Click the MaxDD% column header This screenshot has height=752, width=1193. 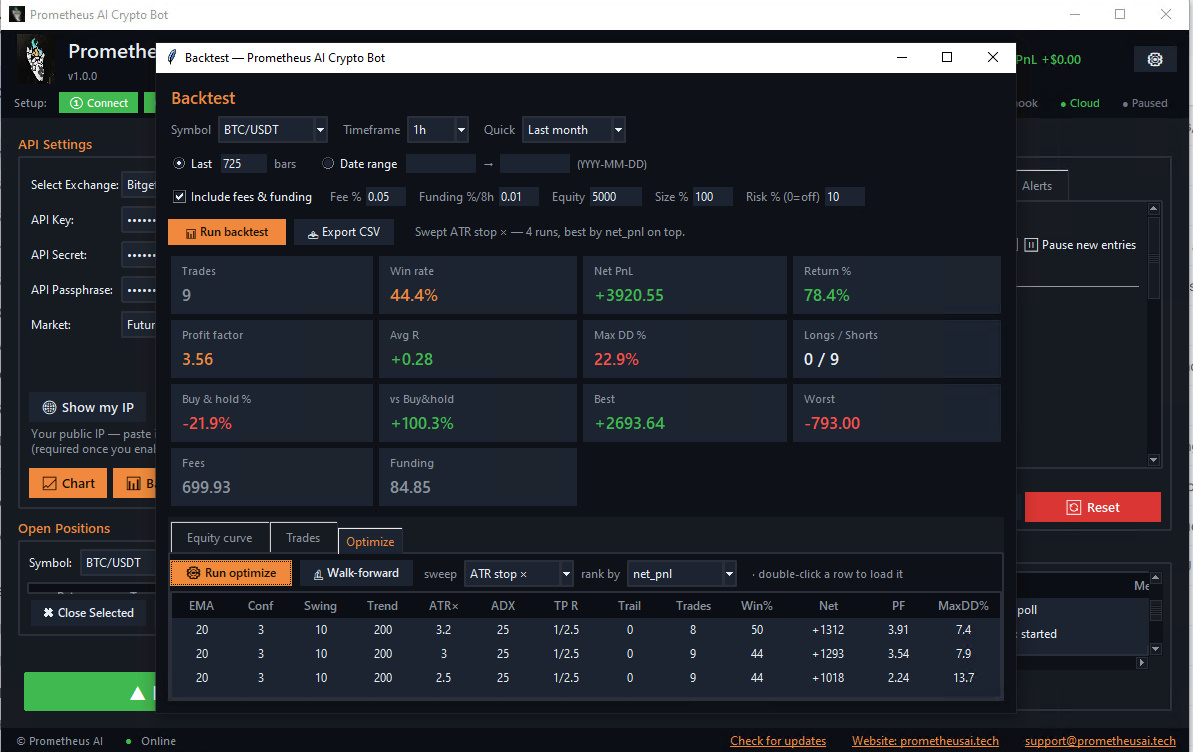(x=962, y=606)
